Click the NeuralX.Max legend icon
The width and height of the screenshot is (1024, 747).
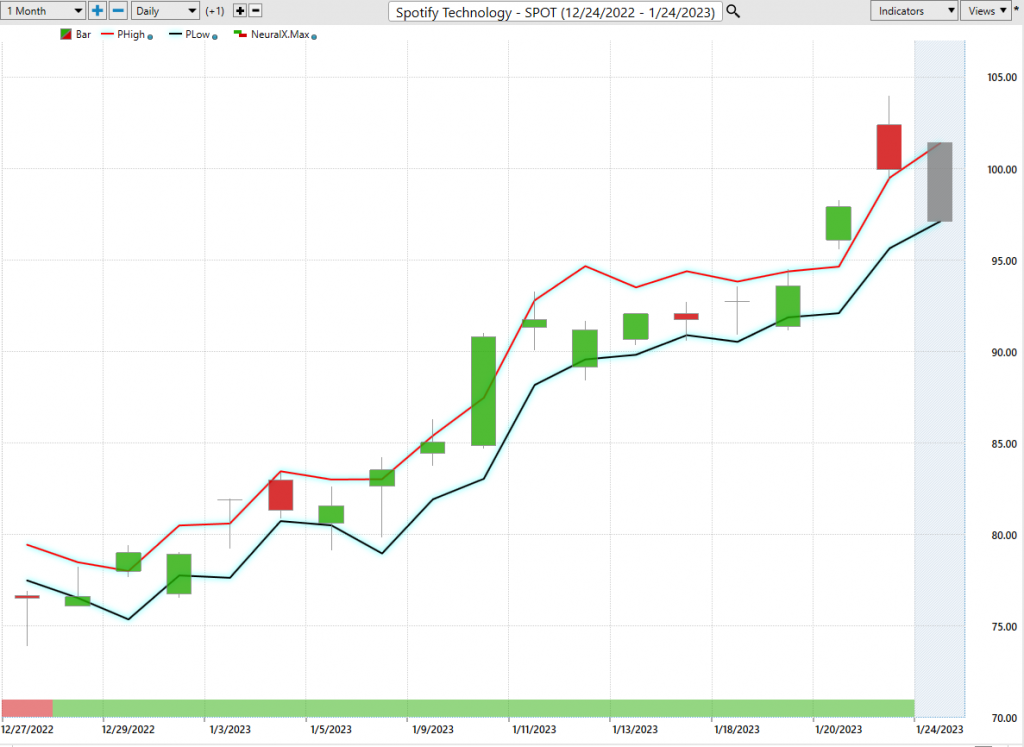coord(240,34)
